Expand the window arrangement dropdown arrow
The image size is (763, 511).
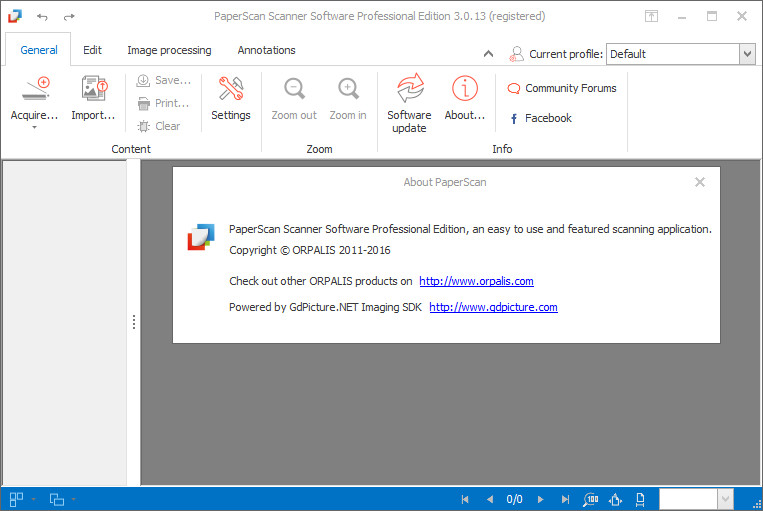[73, 499]
